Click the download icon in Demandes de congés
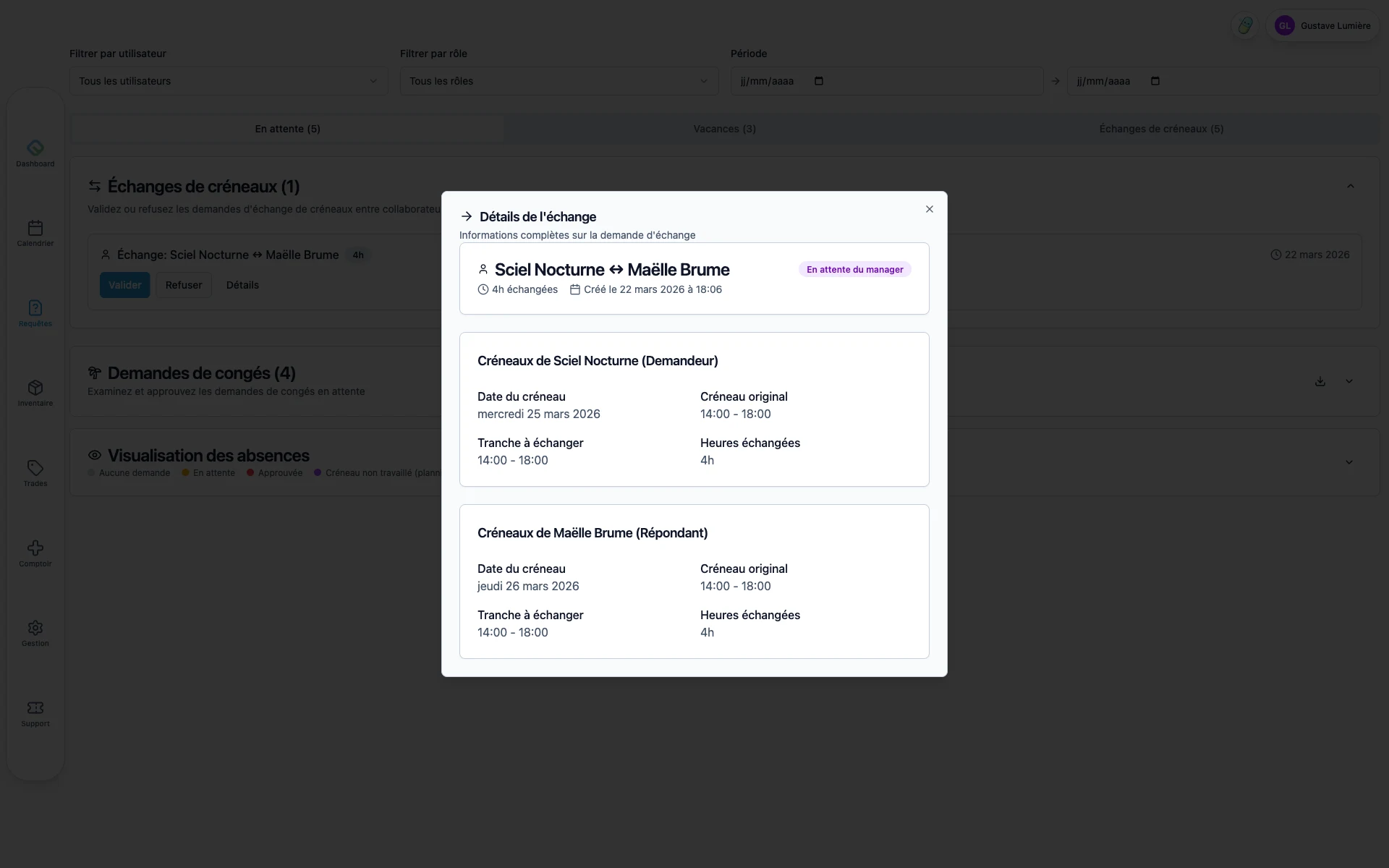Image resolution: width=1389 pixels, height=868 pixels. pos(1320,381)
